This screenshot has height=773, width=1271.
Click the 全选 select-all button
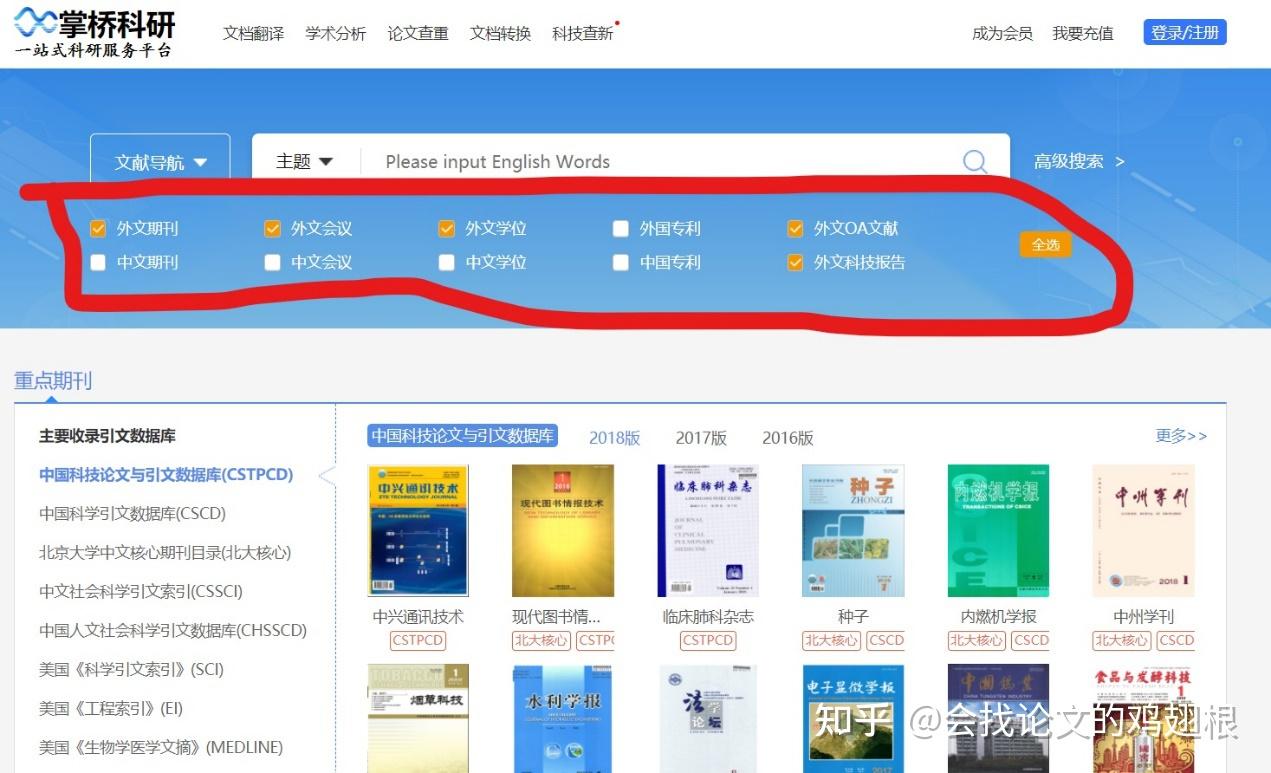click(1045, 243)
